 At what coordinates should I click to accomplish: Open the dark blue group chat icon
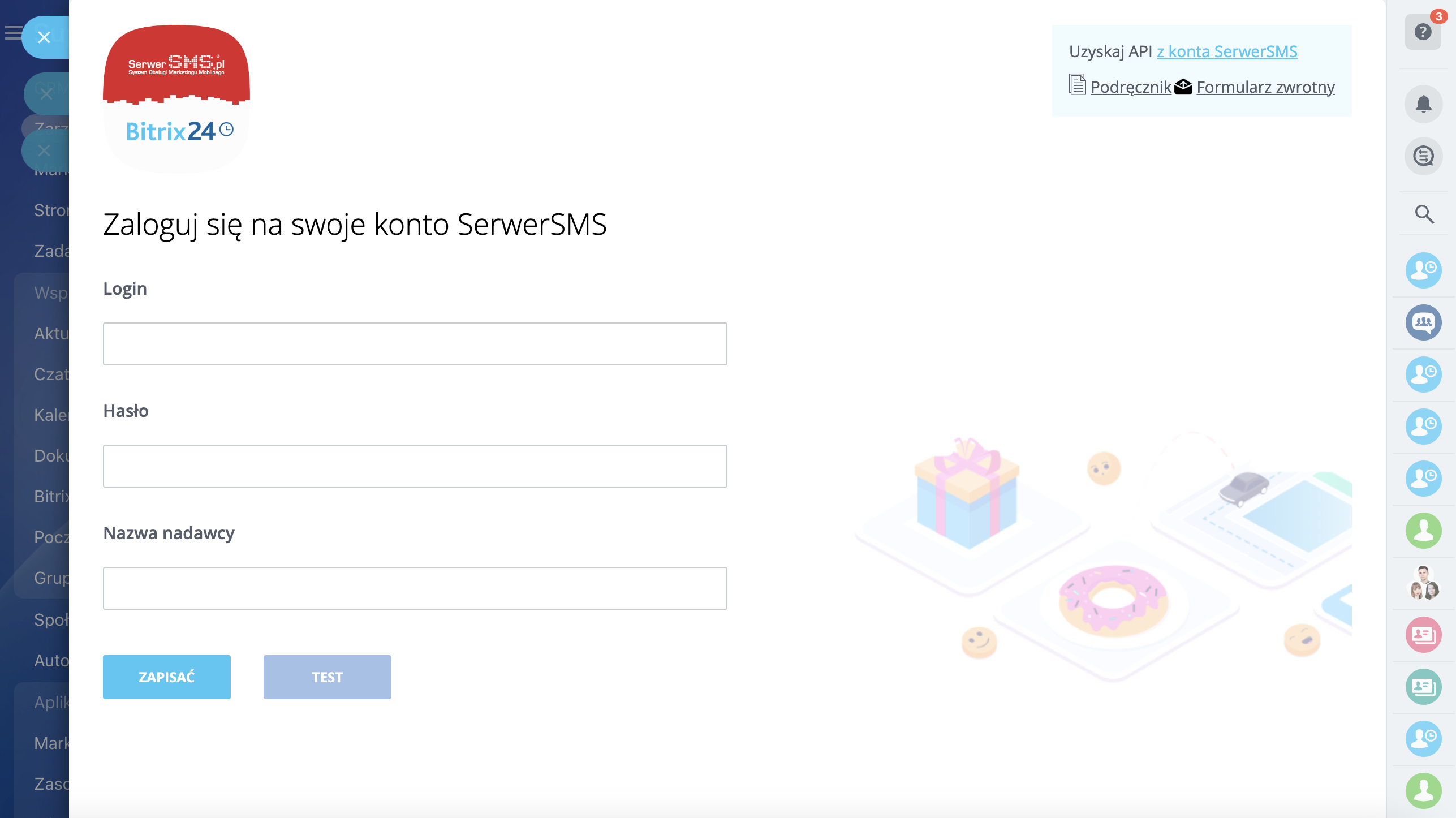[x=1423, y=322]
